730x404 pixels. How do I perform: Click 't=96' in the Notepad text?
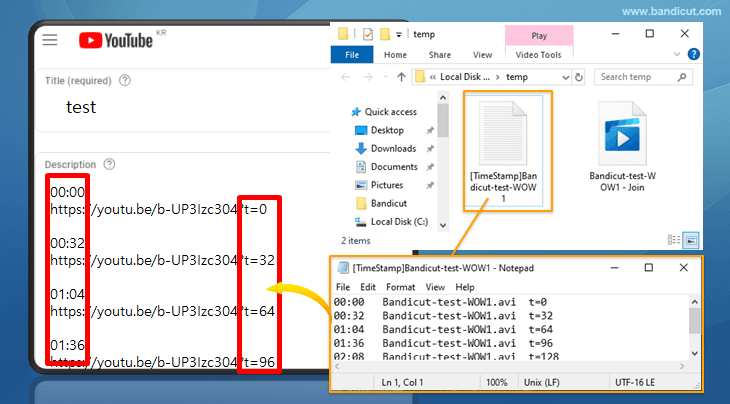(541, 343)
